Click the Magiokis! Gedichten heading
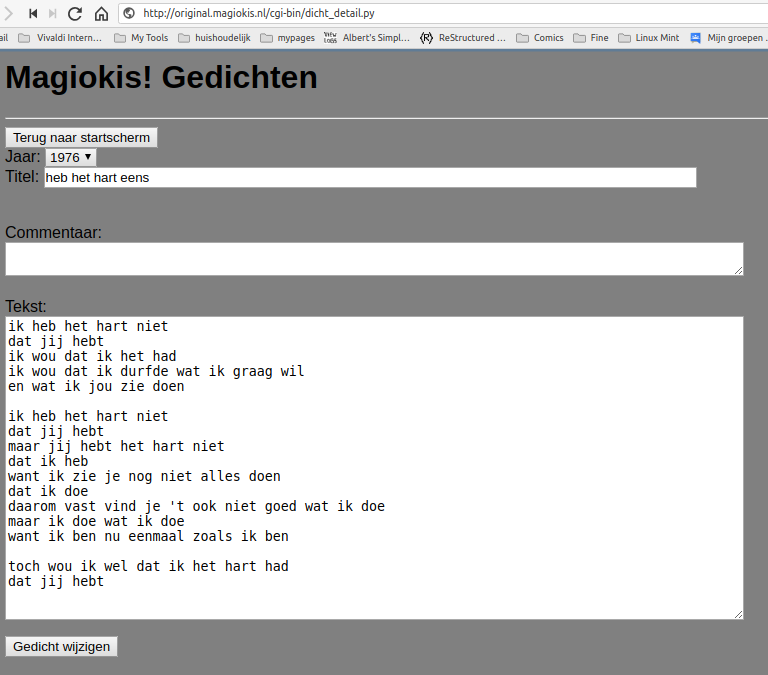 161,77
